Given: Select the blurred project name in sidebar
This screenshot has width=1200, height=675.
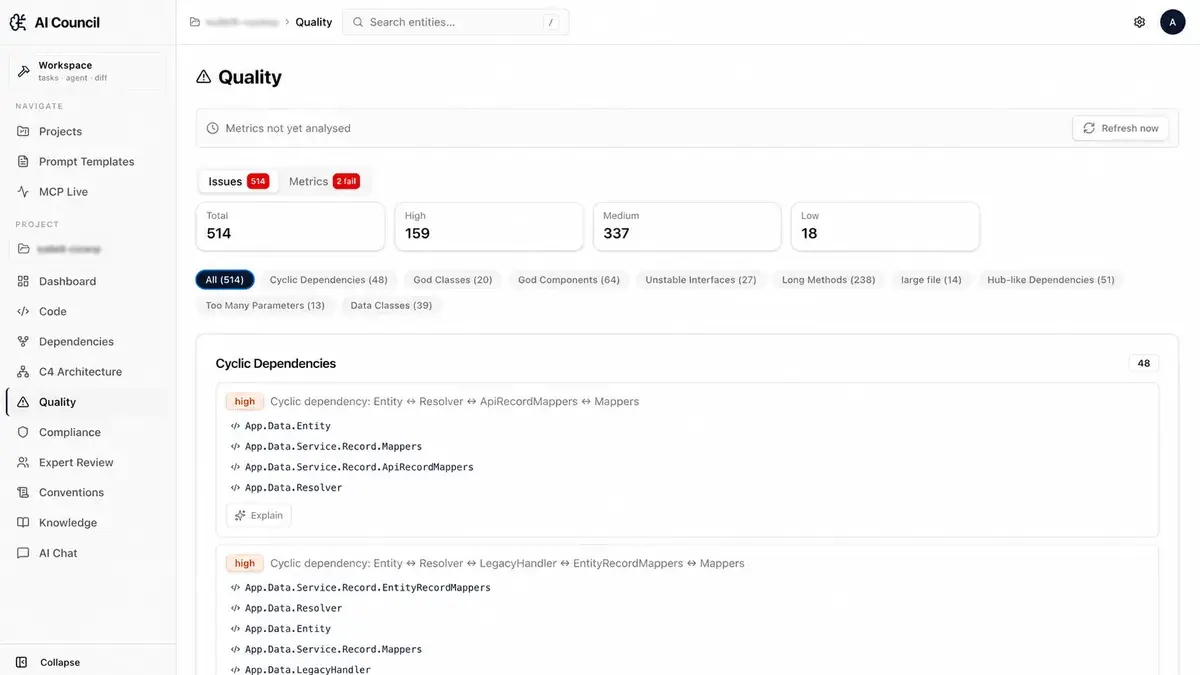Looking at the screenshot, I should click(x=69, y=248).
